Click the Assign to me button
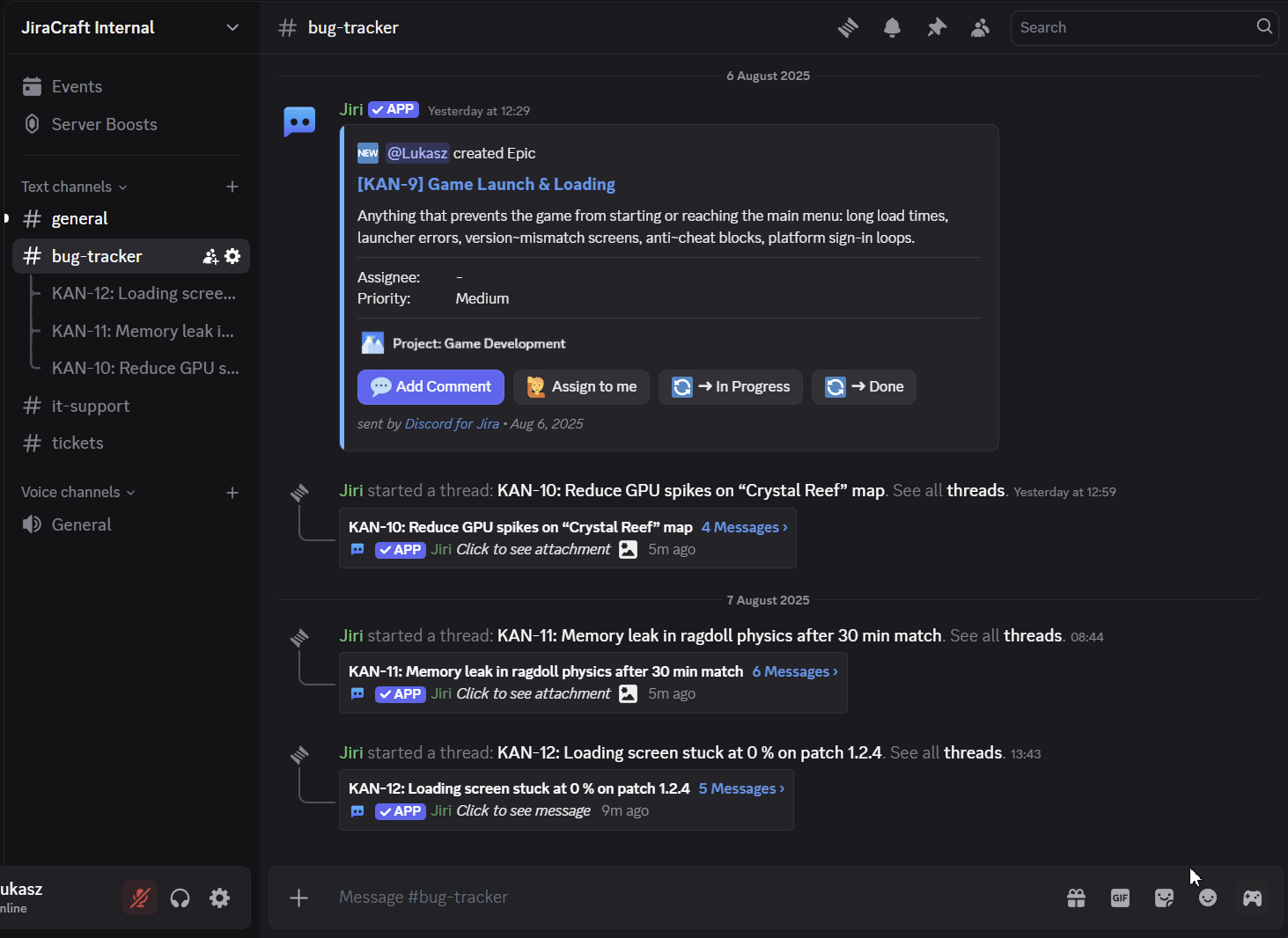Image resolution: width=1288 pixels, height=938 pixels. (581, 387)
